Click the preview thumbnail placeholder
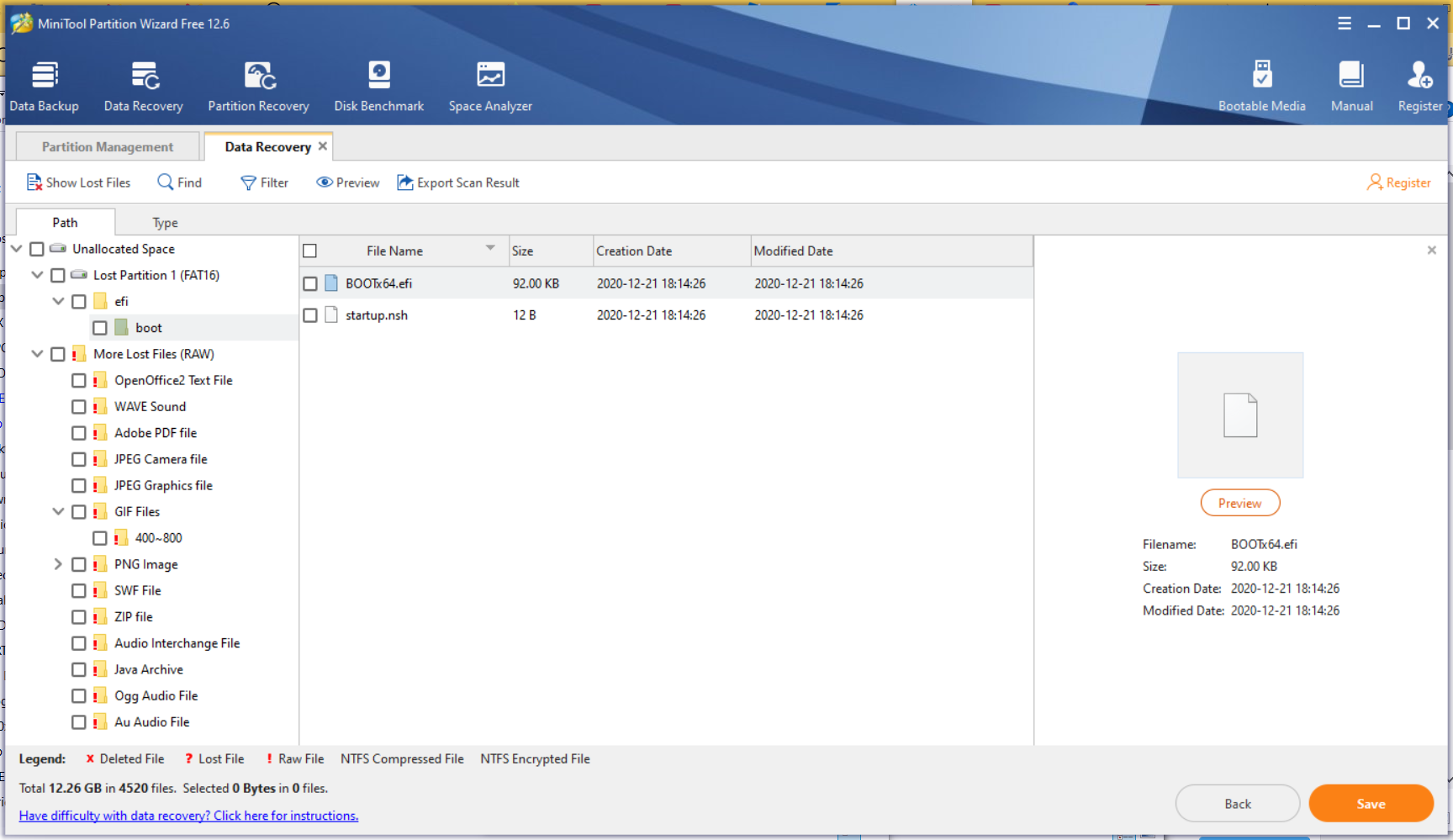The width and height of the screenshot is (1453, 840). click(x=1240, y=415)
